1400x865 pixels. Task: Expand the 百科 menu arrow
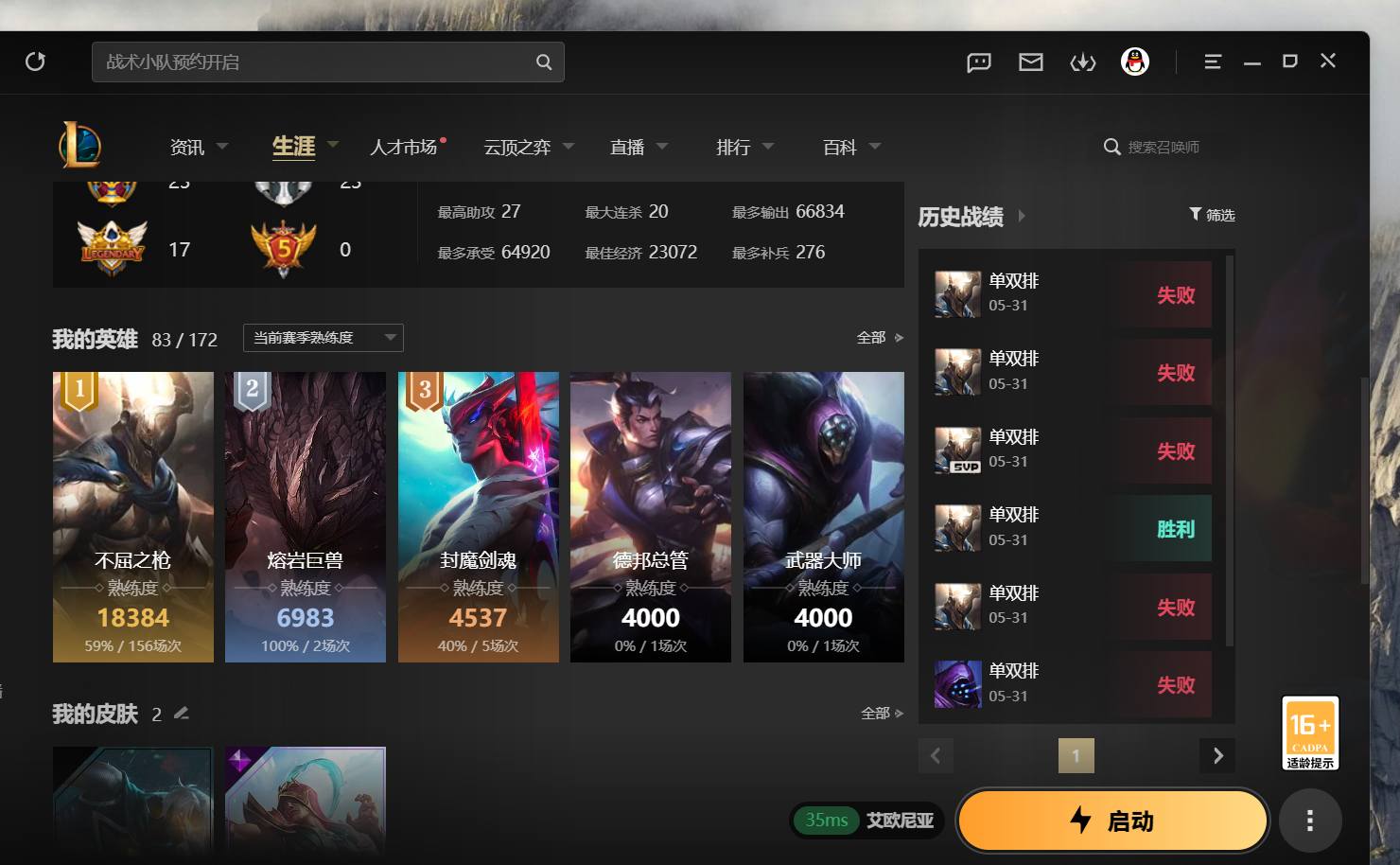875,147
